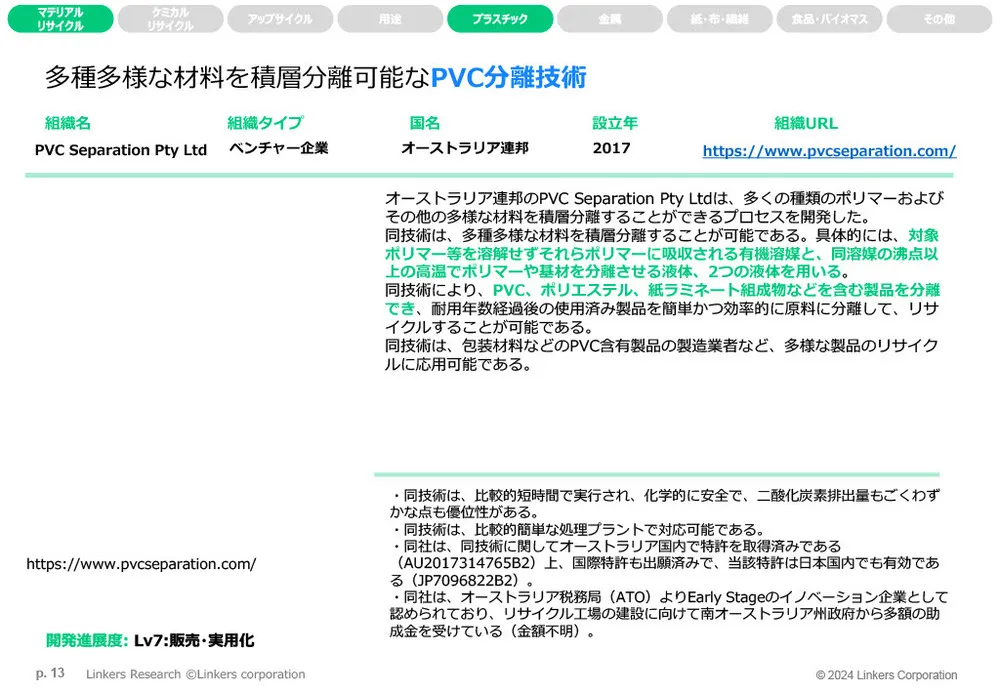
Task: Switch to the 金属 category
Action: click(x=610, y=17)
